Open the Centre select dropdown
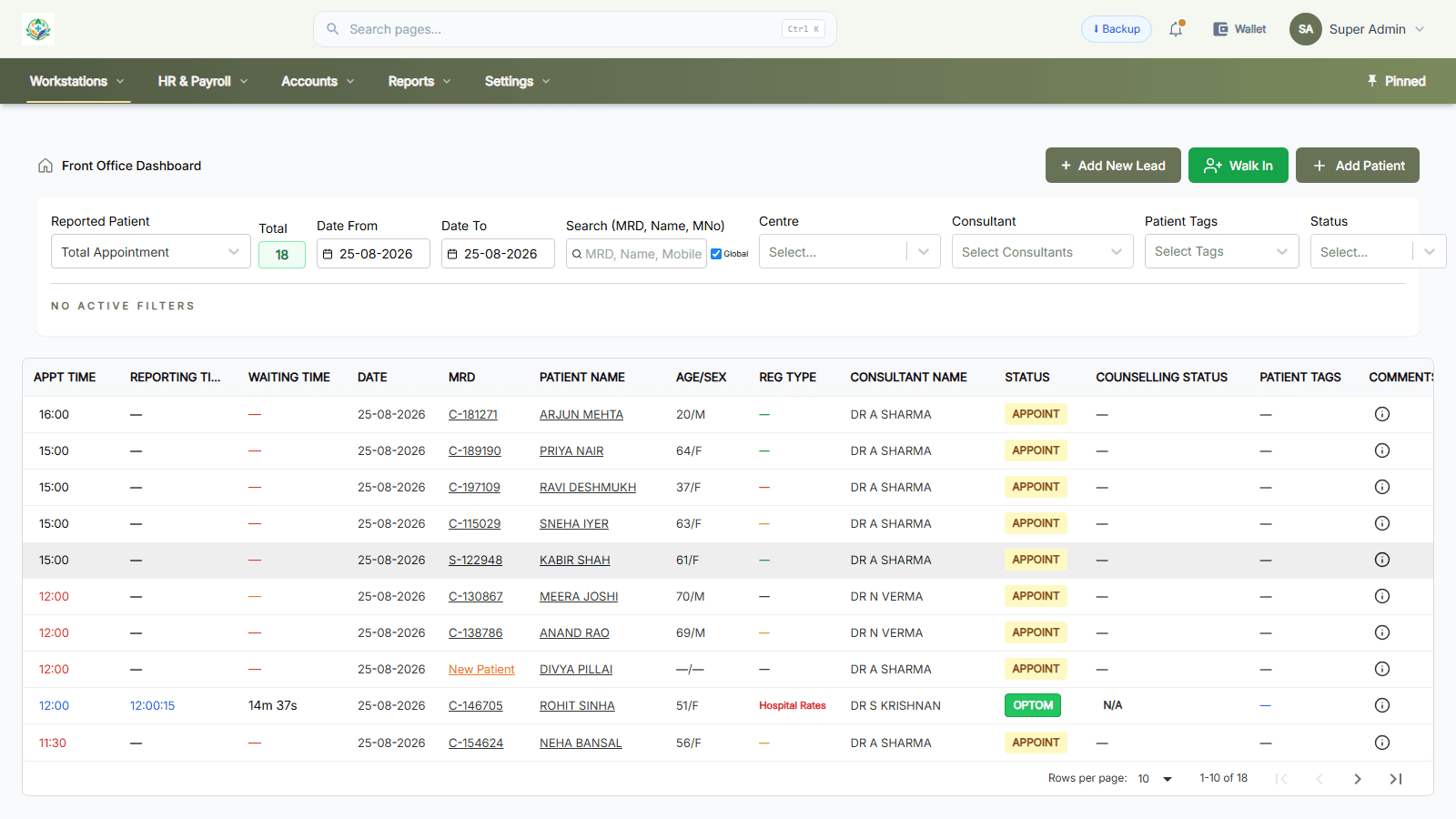This screenshot has width=1456, height=819. pos(850,252)
